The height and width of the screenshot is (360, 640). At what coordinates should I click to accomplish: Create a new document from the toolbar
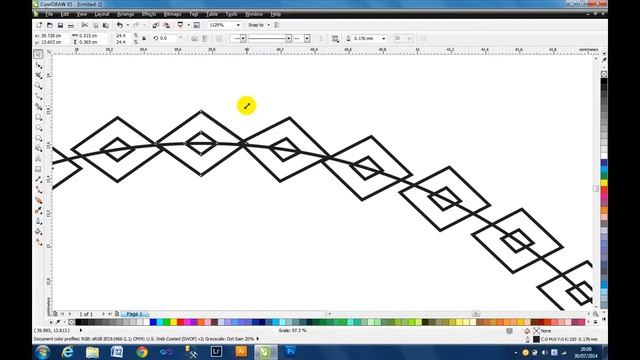39,25
